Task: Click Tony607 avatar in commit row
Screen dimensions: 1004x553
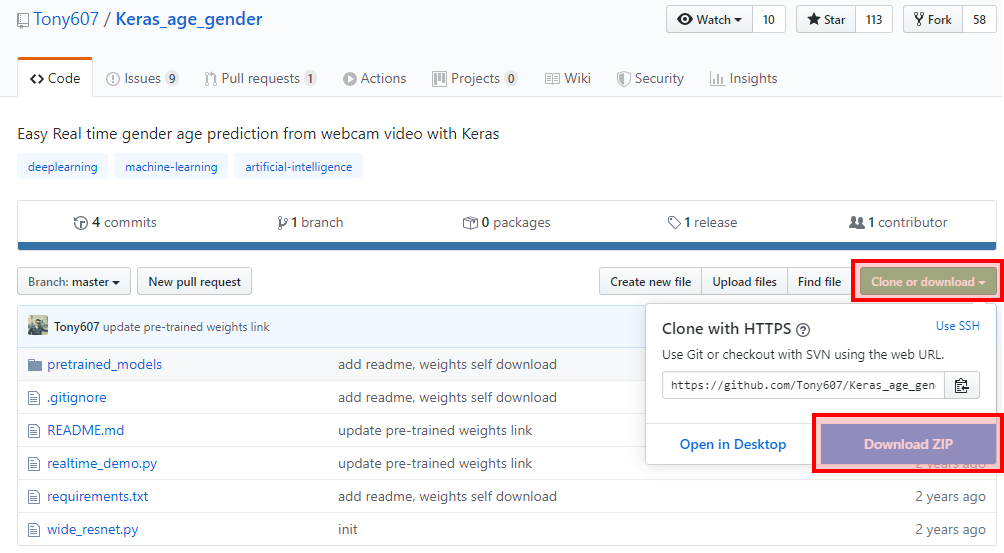Action: coord(38,325)
